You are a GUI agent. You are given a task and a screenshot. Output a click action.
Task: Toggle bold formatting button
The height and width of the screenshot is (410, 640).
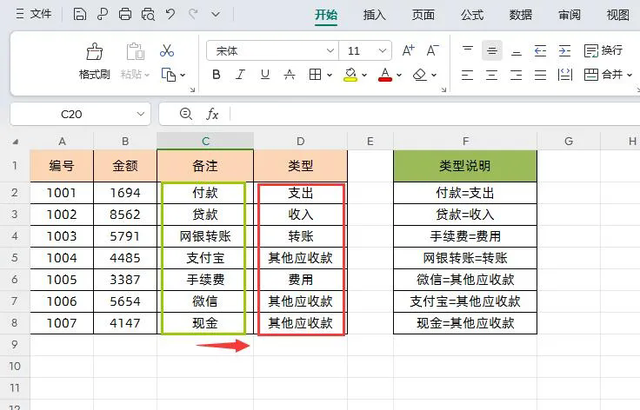(x=216, y=74)
